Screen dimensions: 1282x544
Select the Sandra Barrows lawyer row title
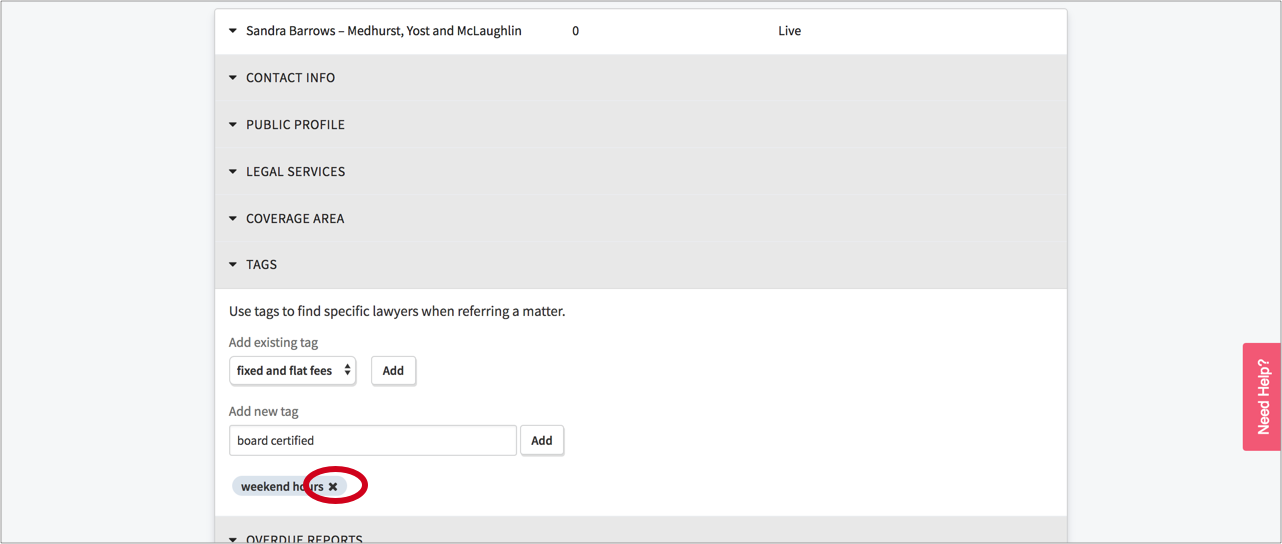click(x=383, y=31)
